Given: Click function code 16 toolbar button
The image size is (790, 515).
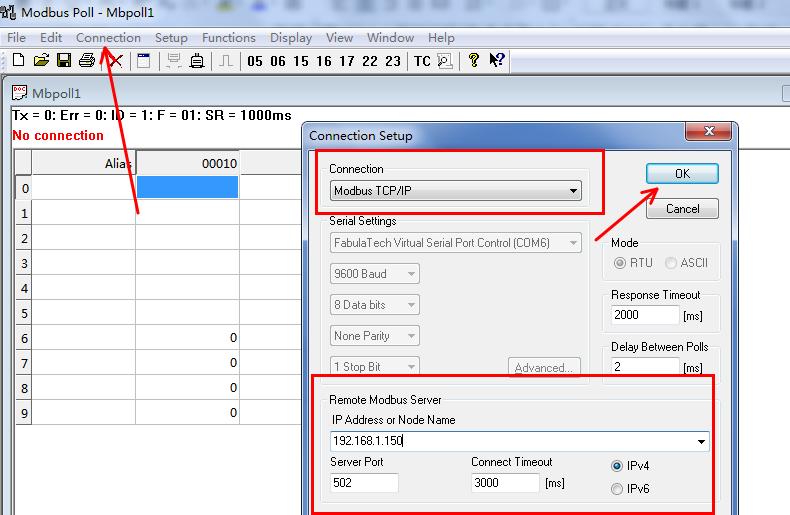Looking at the screenshot, I should coord(323,62).
